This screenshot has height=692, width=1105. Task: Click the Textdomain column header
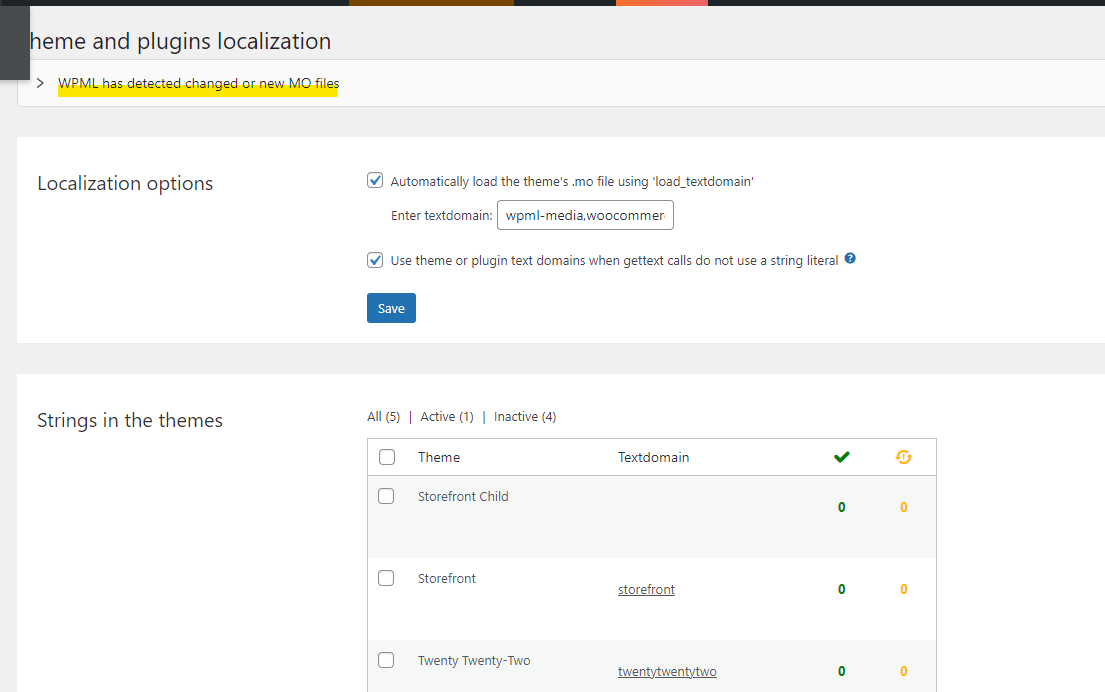(x=653, y=457)
